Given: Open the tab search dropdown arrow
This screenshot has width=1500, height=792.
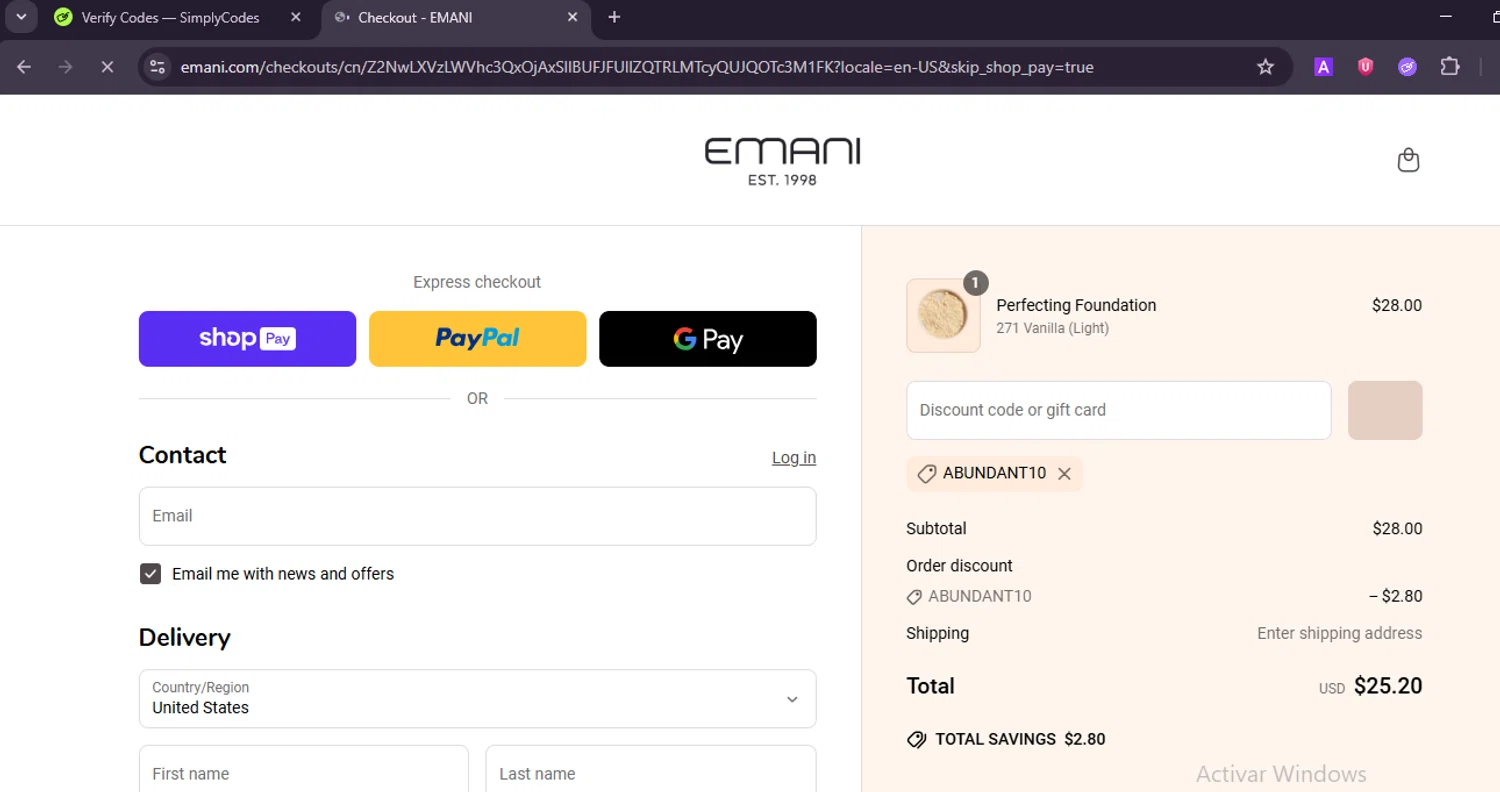Looking at the screenshot, I should 20,17.
